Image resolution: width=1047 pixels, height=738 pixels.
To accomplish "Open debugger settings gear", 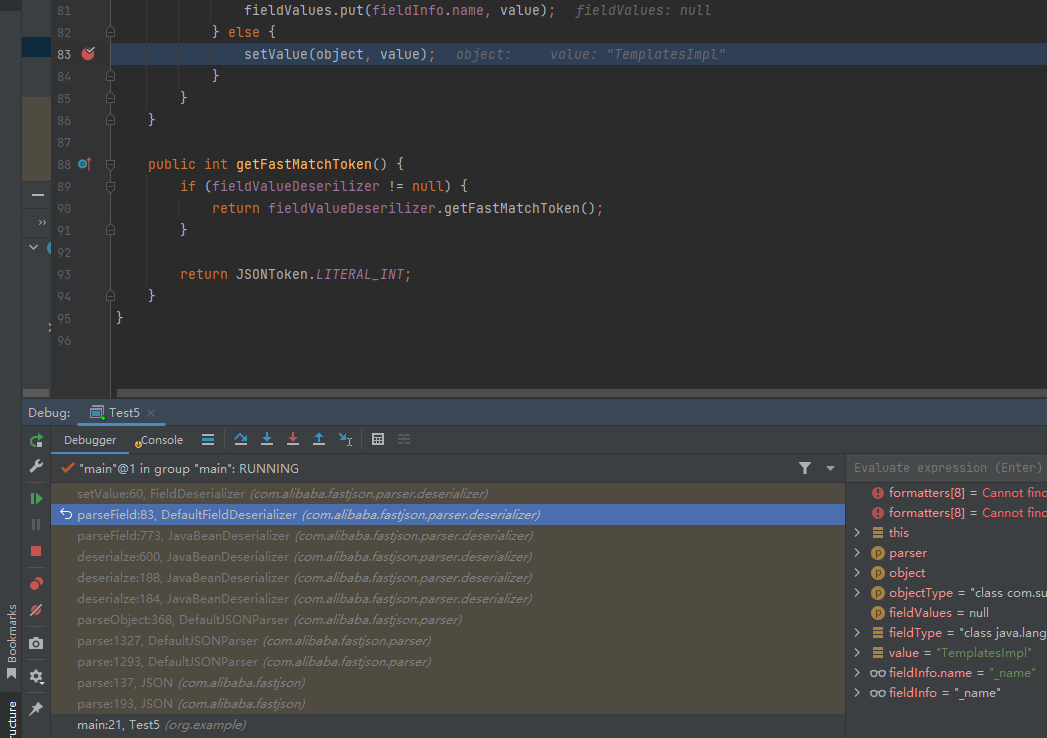I will click(36, 676).
